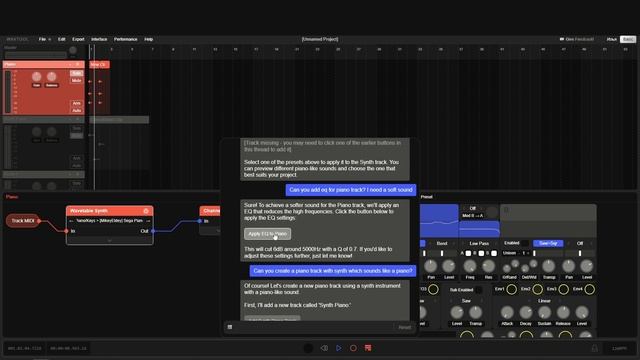Click the chat Reset button
The image size is (640, 360).
(x=404, y=327)
